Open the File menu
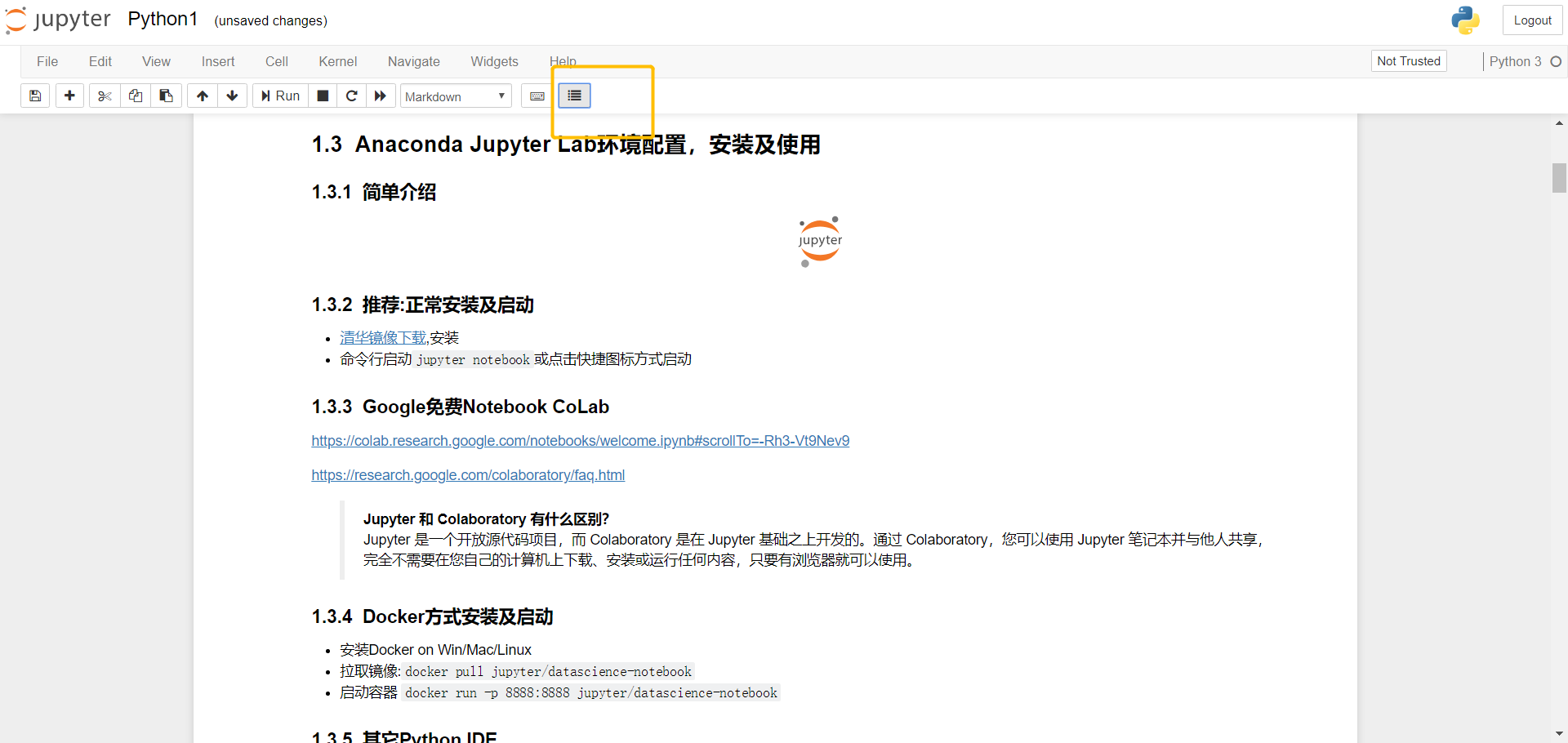The image size is (1568, 743). pyautogui.click(x=47, y=61)
